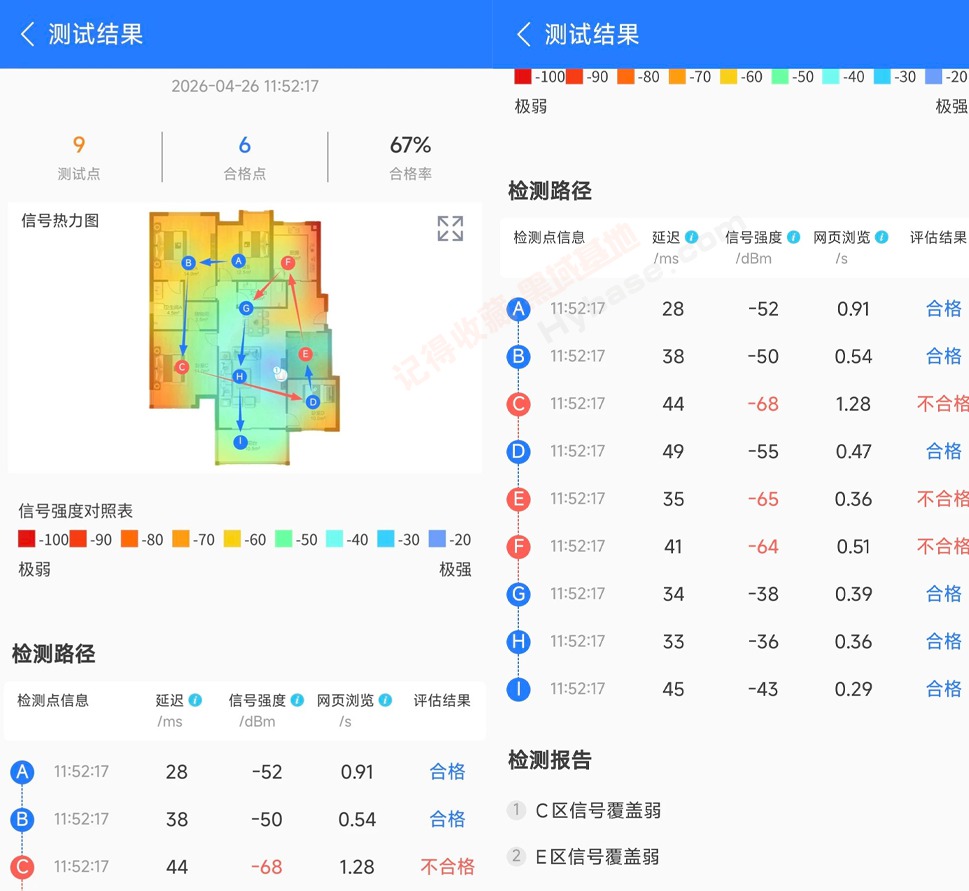Tap the blue D circle in the path list
Screen dimensions: 969x891
(x=518, y=451)
